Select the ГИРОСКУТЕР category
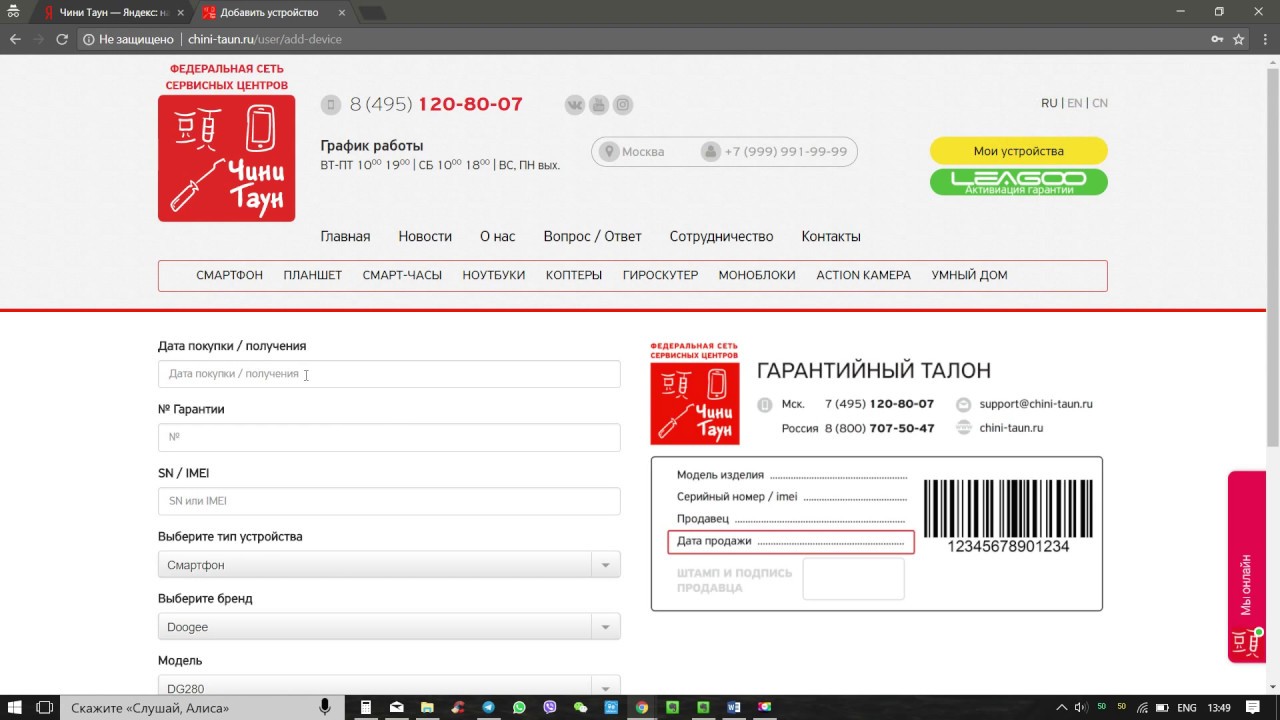 660,275
